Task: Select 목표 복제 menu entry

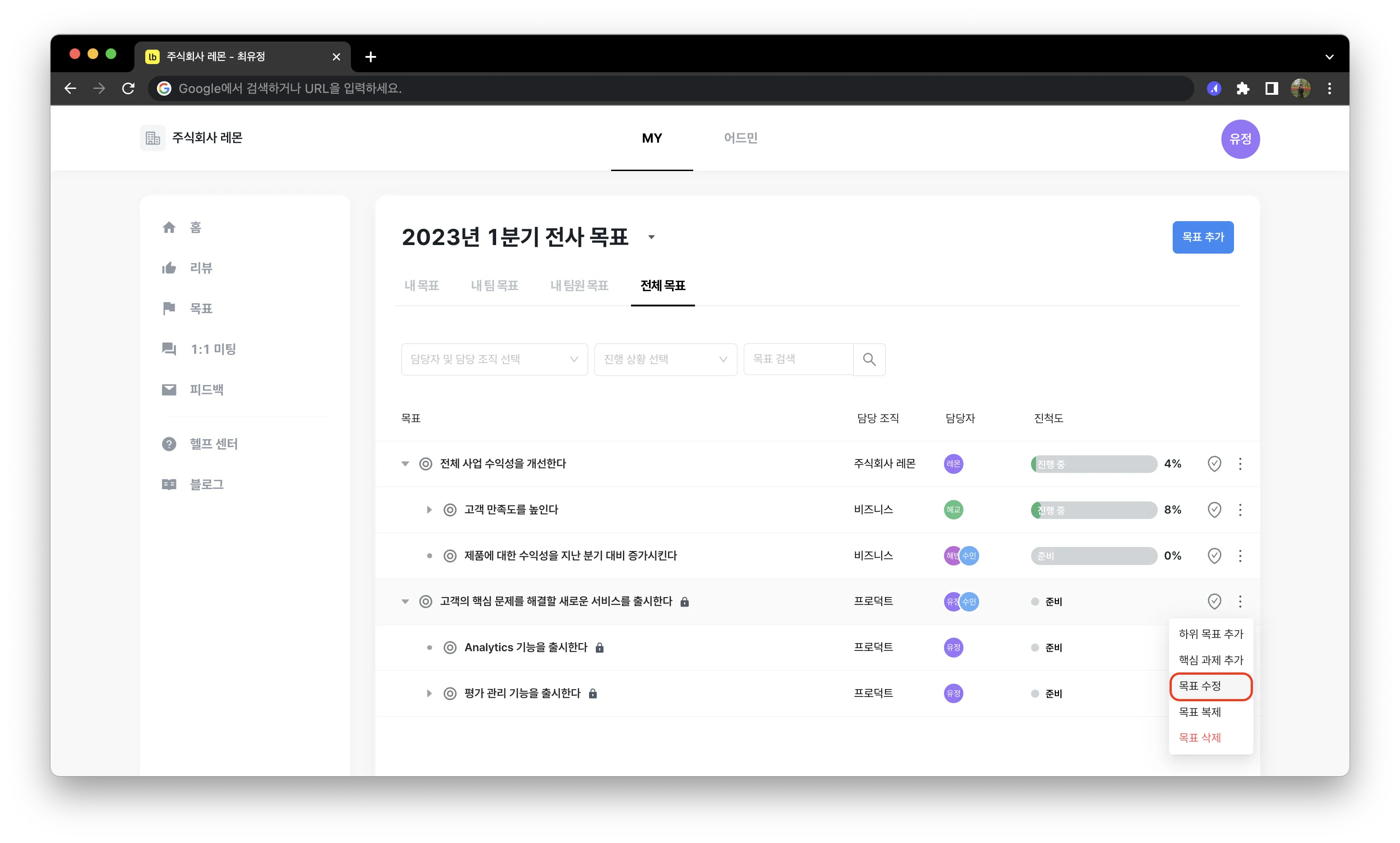Action: (x=1211, y=712)
